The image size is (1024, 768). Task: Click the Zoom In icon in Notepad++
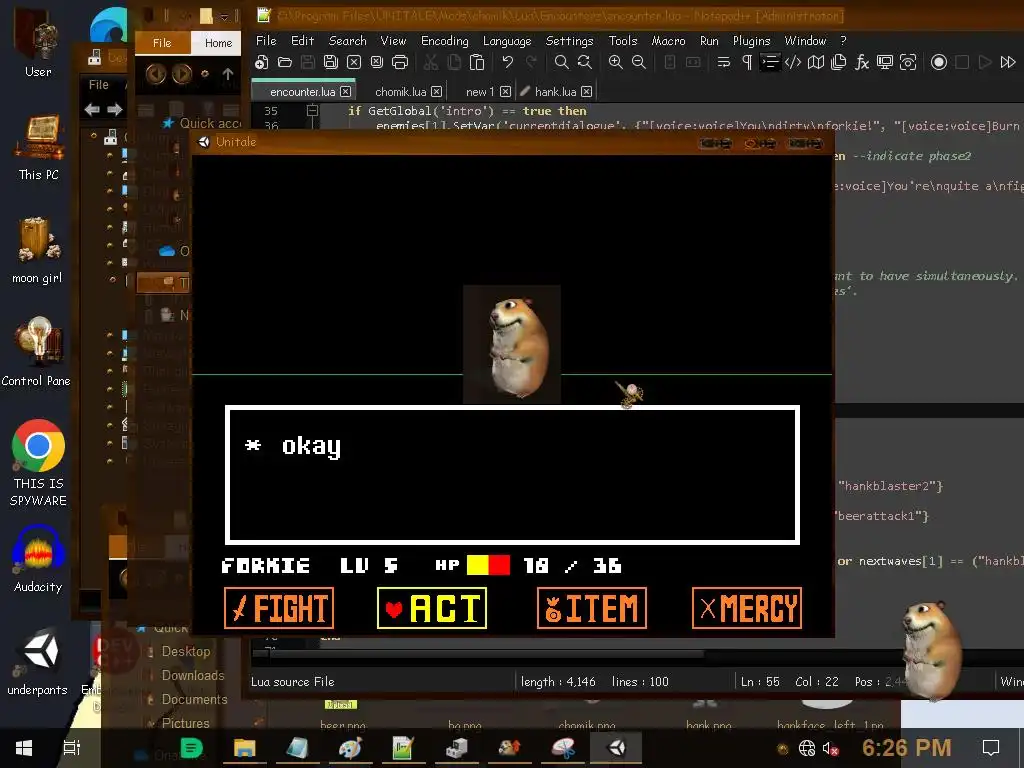pyautogui.click(x=615, y=62)
